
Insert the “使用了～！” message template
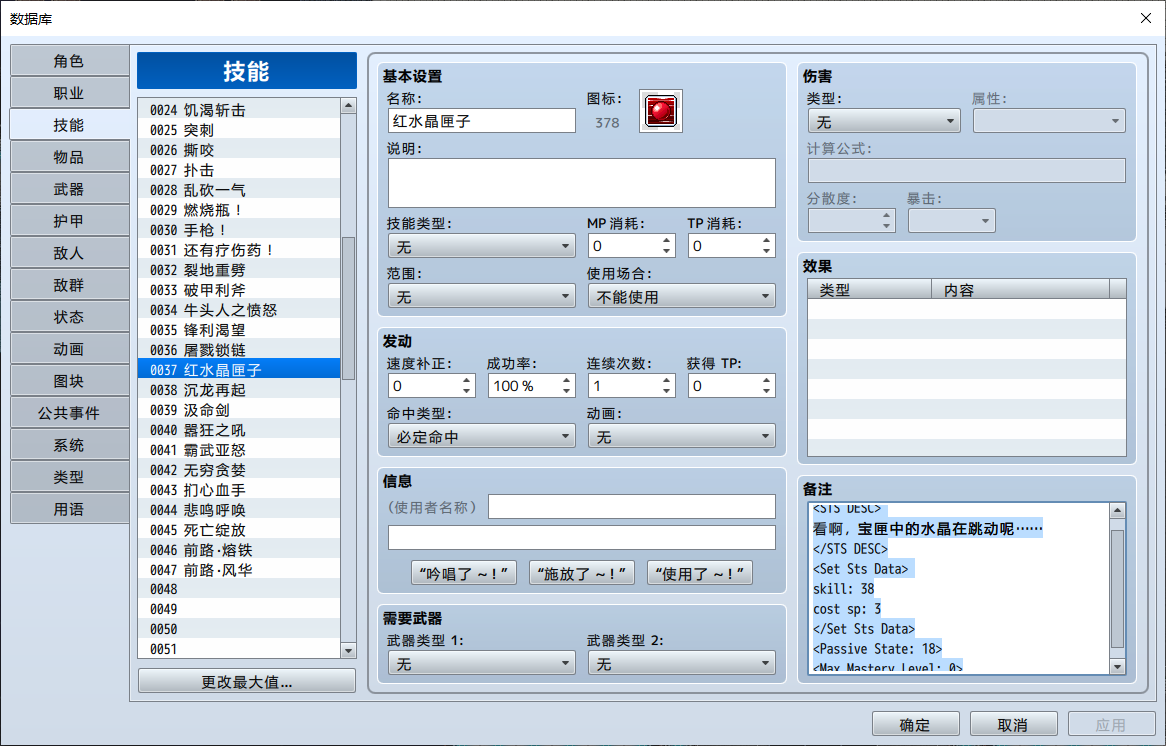tap(700, 573)
